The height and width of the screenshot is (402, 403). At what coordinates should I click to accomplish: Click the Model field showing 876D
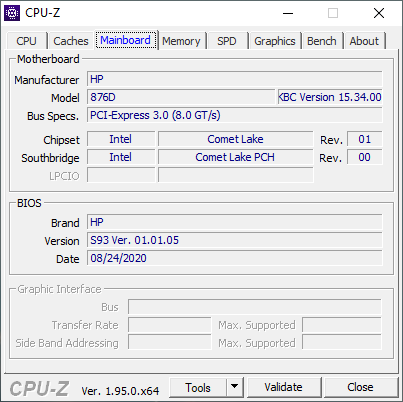pyautogui.click(x=181, y=97)
